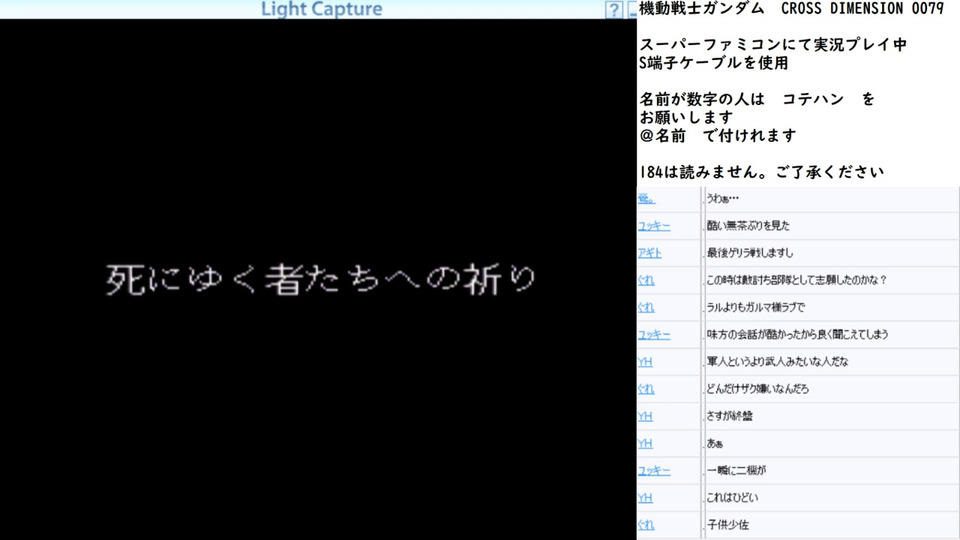Select the comment さすが終盤
This screenshot has width=960, height=540.
tap(729, 416)
